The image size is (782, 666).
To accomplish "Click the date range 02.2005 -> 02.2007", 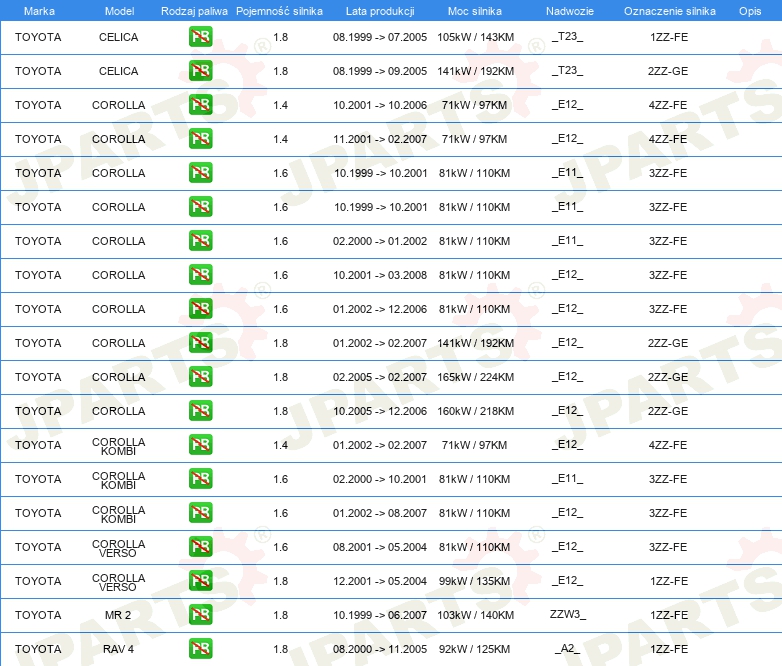I will (380, 377).
